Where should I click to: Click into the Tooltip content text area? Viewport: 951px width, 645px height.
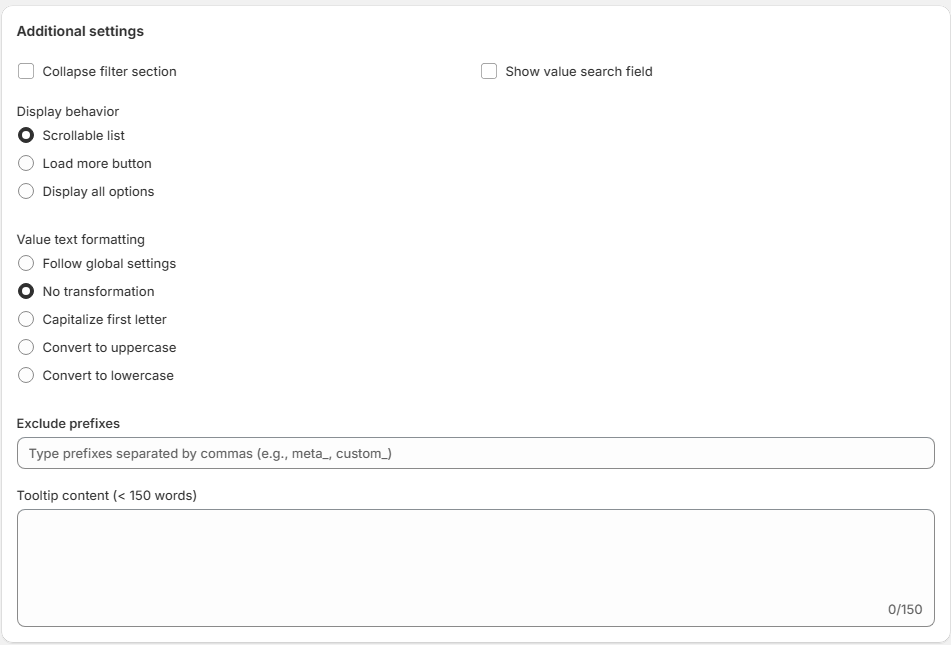tap(475, 560)
